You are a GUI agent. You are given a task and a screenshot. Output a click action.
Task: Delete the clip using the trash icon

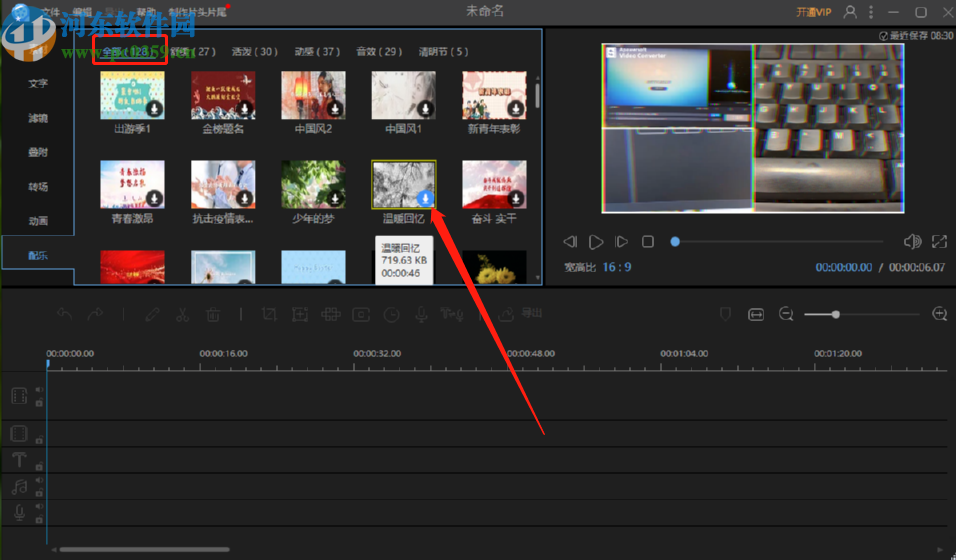[x=213, y=314]
